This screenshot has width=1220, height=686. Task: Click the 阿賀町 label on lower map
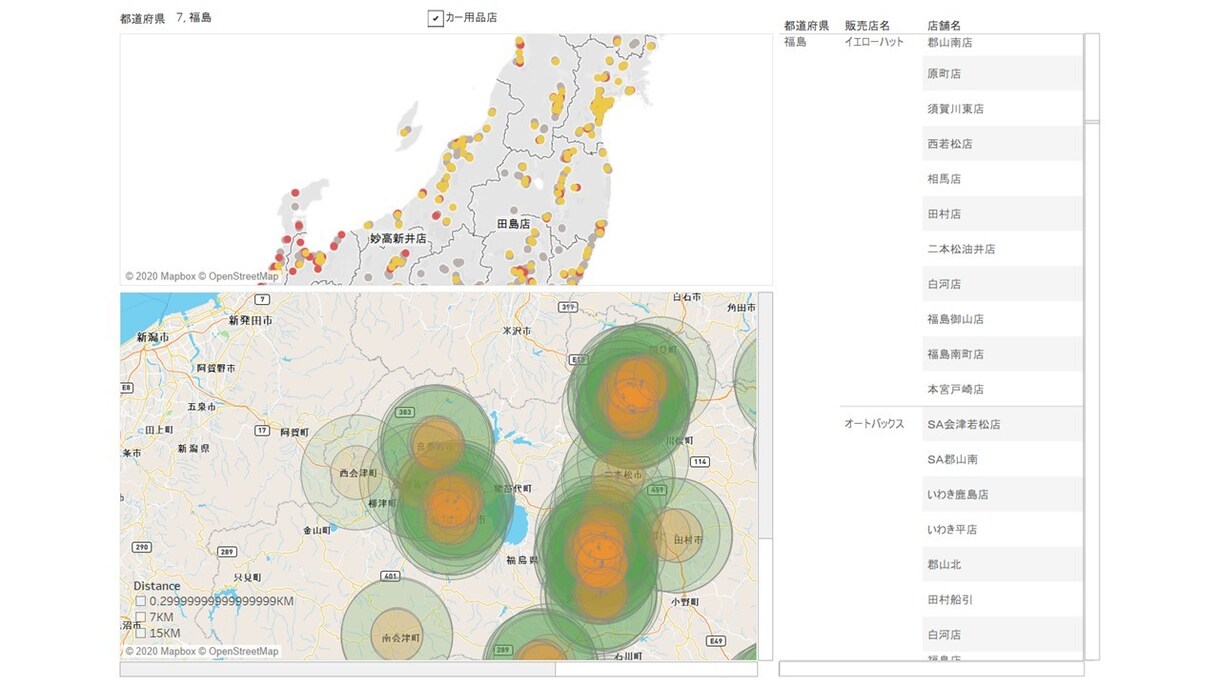(x=295, y=432)
